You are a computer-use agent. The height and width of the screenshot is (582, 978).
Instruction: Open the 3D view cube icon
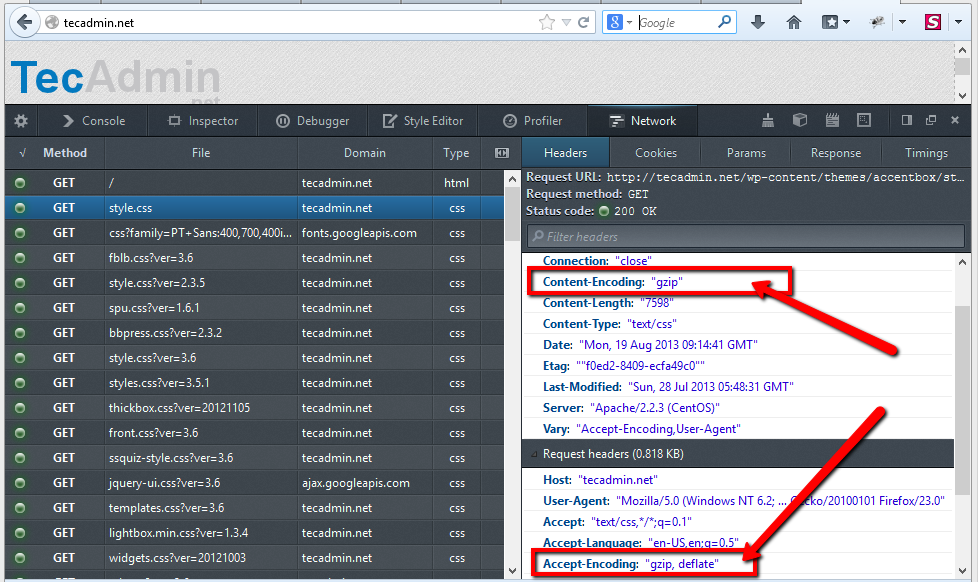pos(799,121)
